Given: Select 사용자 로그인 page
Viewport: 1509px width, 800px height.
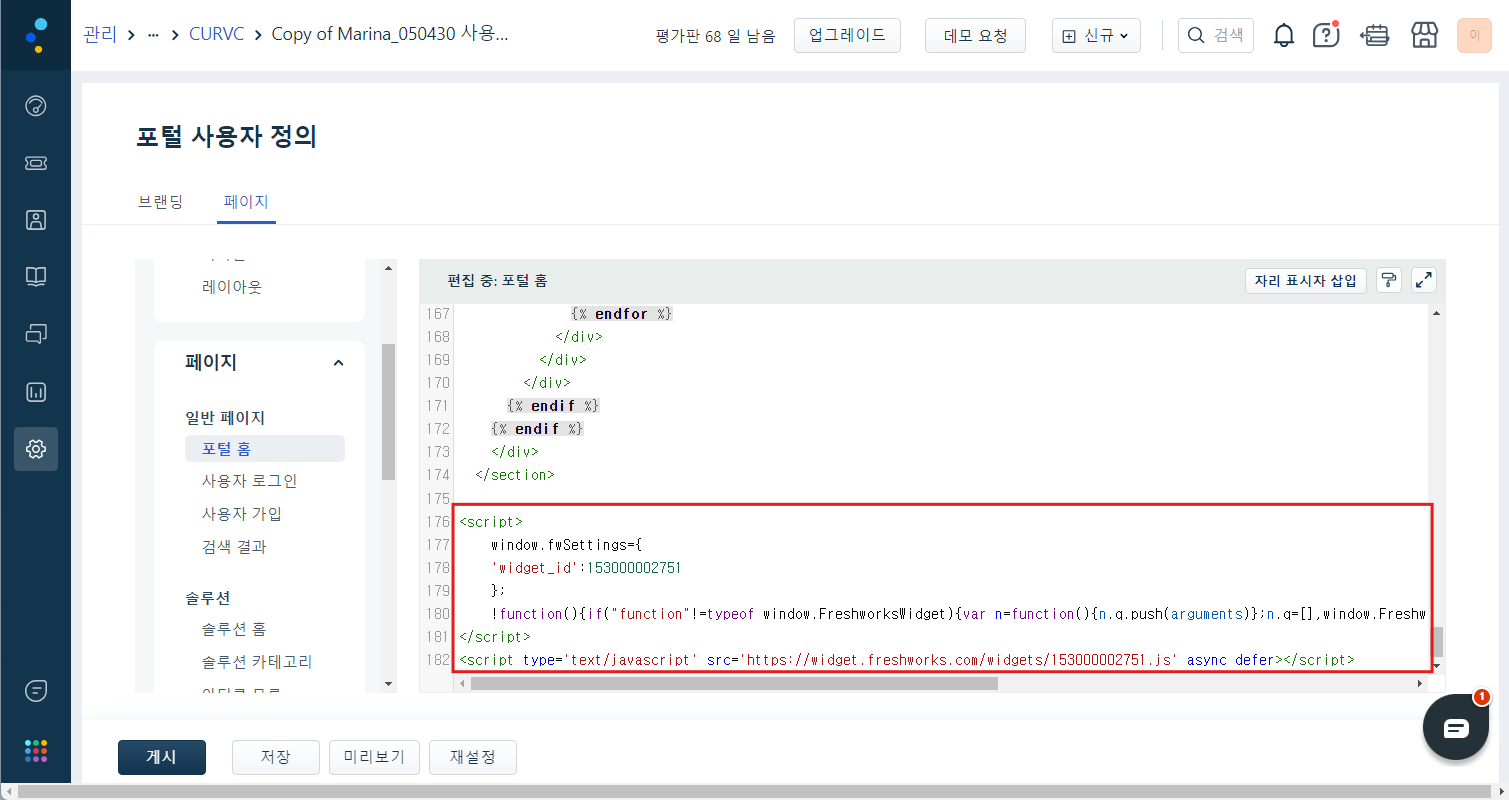Looking at the screenshot, I should tap(250, 481).
